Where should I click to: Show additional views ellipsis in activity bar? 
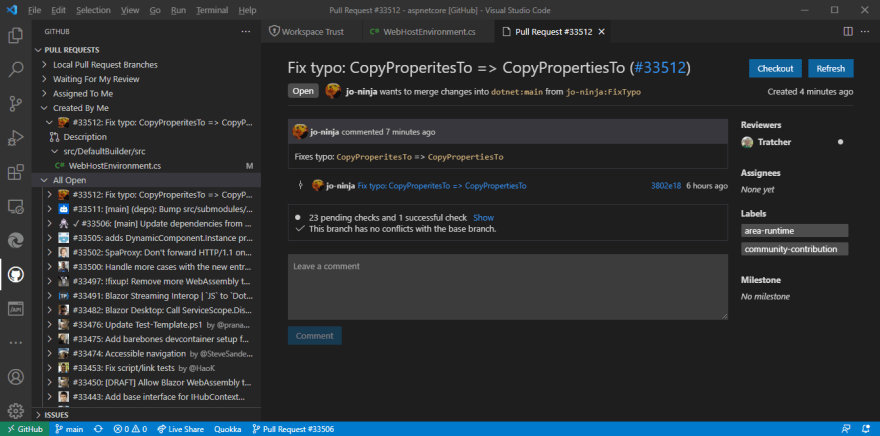(x=16, y=342)
